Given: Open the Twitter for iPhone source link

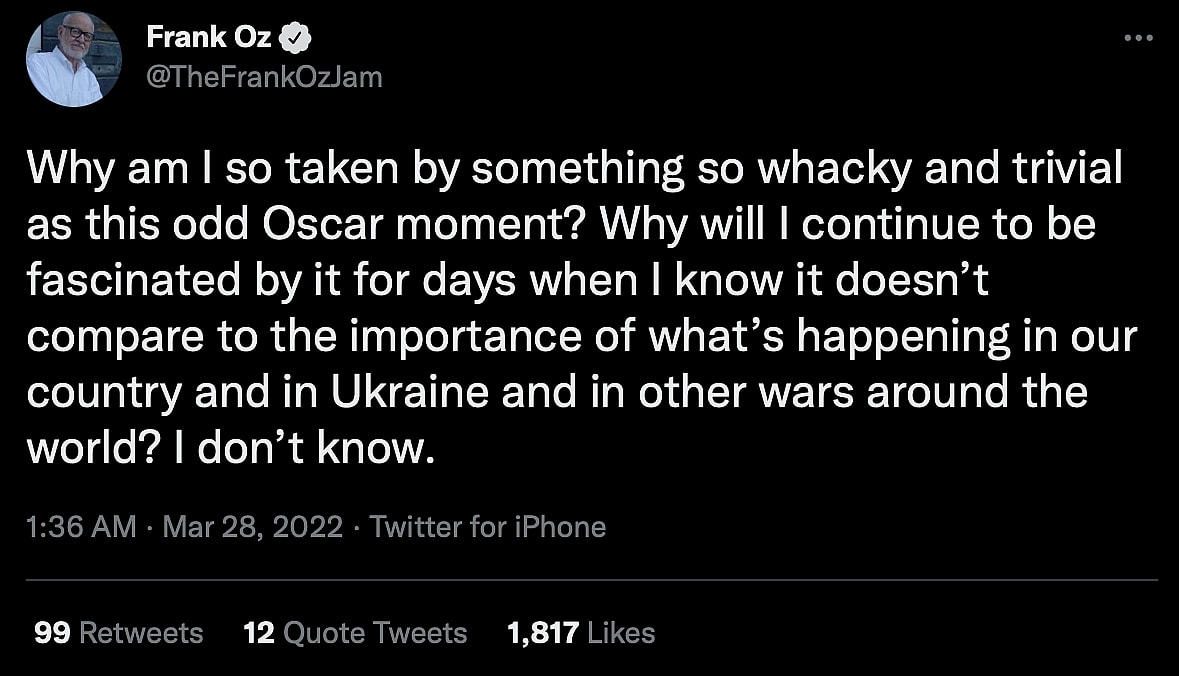Looking at the screenshot, I should 488,527.
